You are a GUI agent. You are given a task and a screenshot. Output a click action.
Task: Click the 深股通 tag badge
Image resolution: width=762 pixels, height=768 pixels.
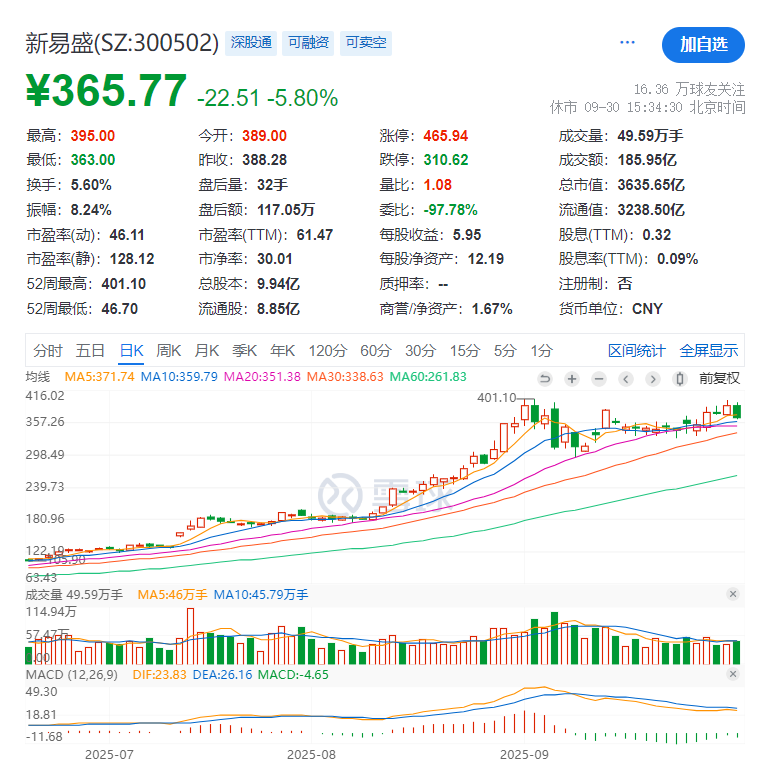point(251,43)
